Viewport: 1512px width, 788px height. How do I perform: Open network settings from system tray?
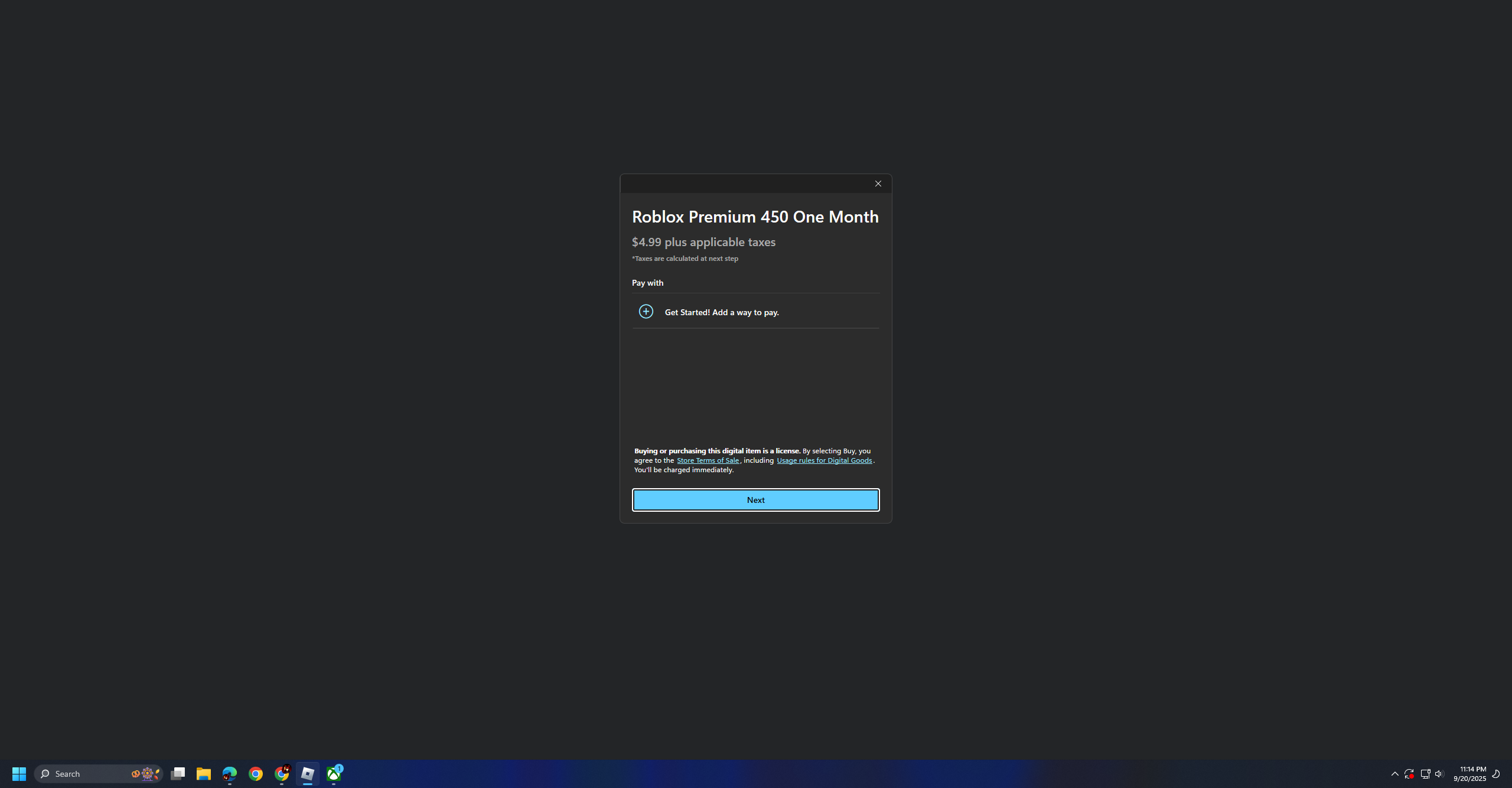1425,773
